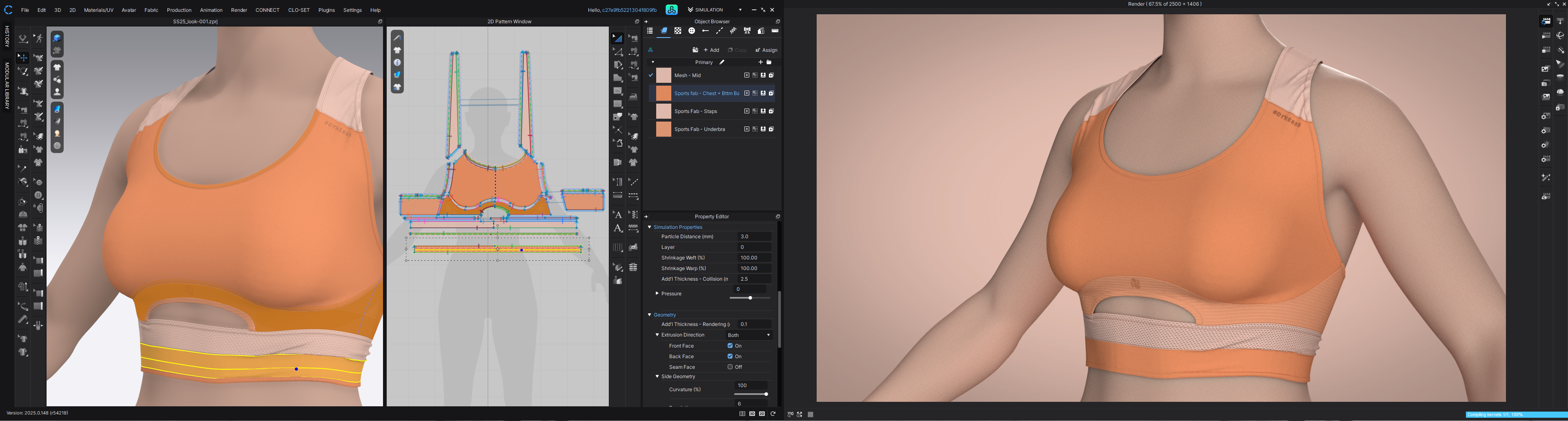
Task: Click the Assign button in Object Browser
Action: pyautogui.click(x=766, y=50)
